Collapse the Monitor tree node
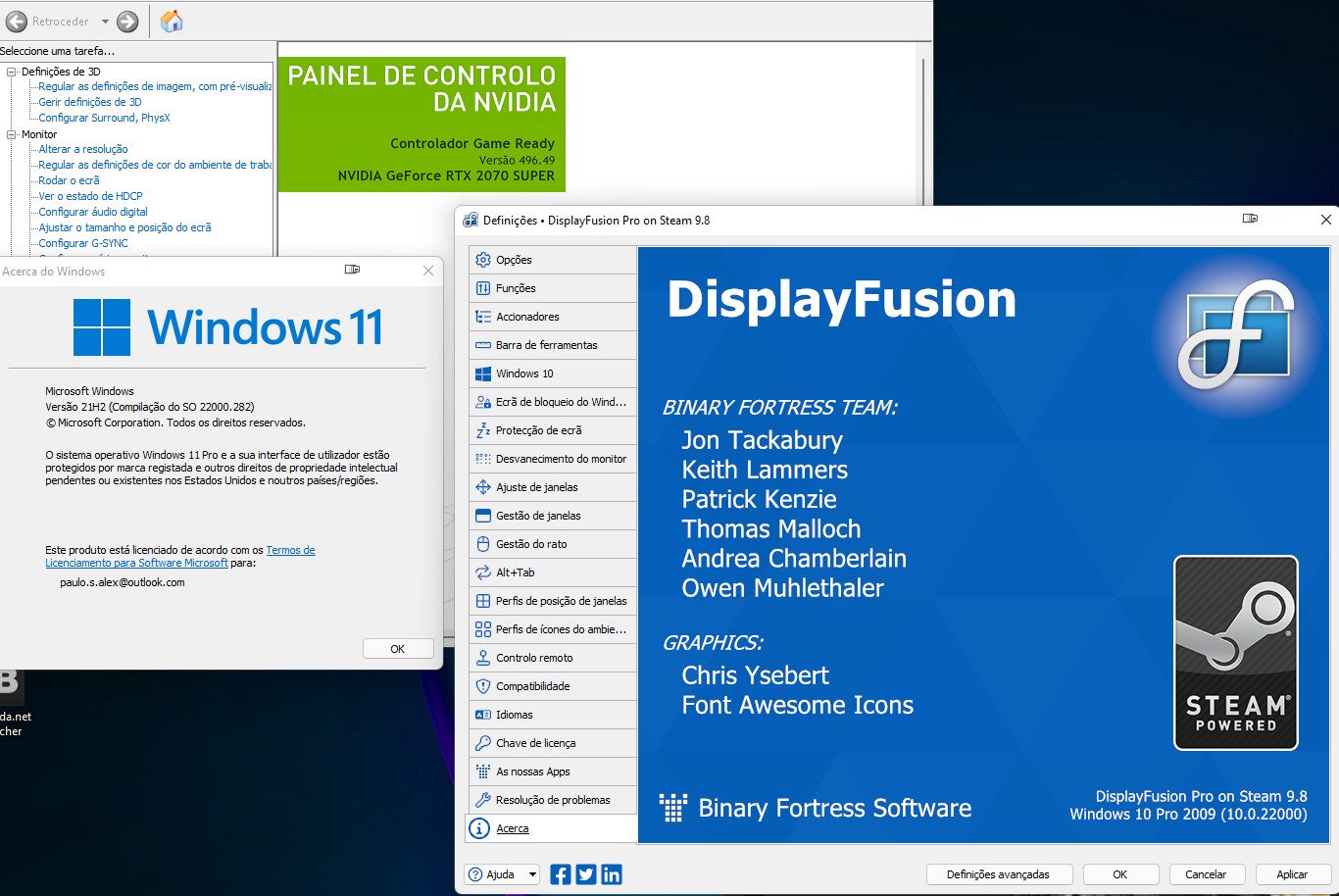 [12, 134]
